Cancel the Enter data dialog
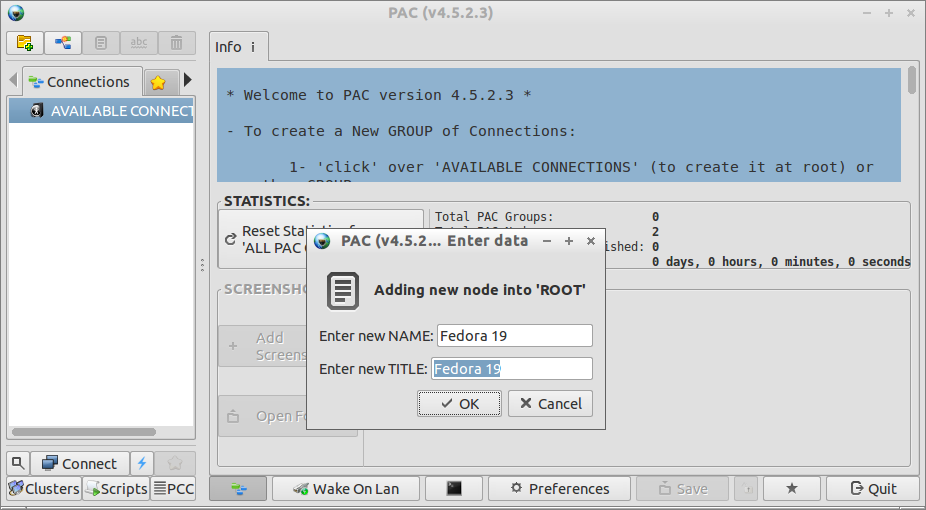Screen dimensions: 926x510 coord(550,403)
